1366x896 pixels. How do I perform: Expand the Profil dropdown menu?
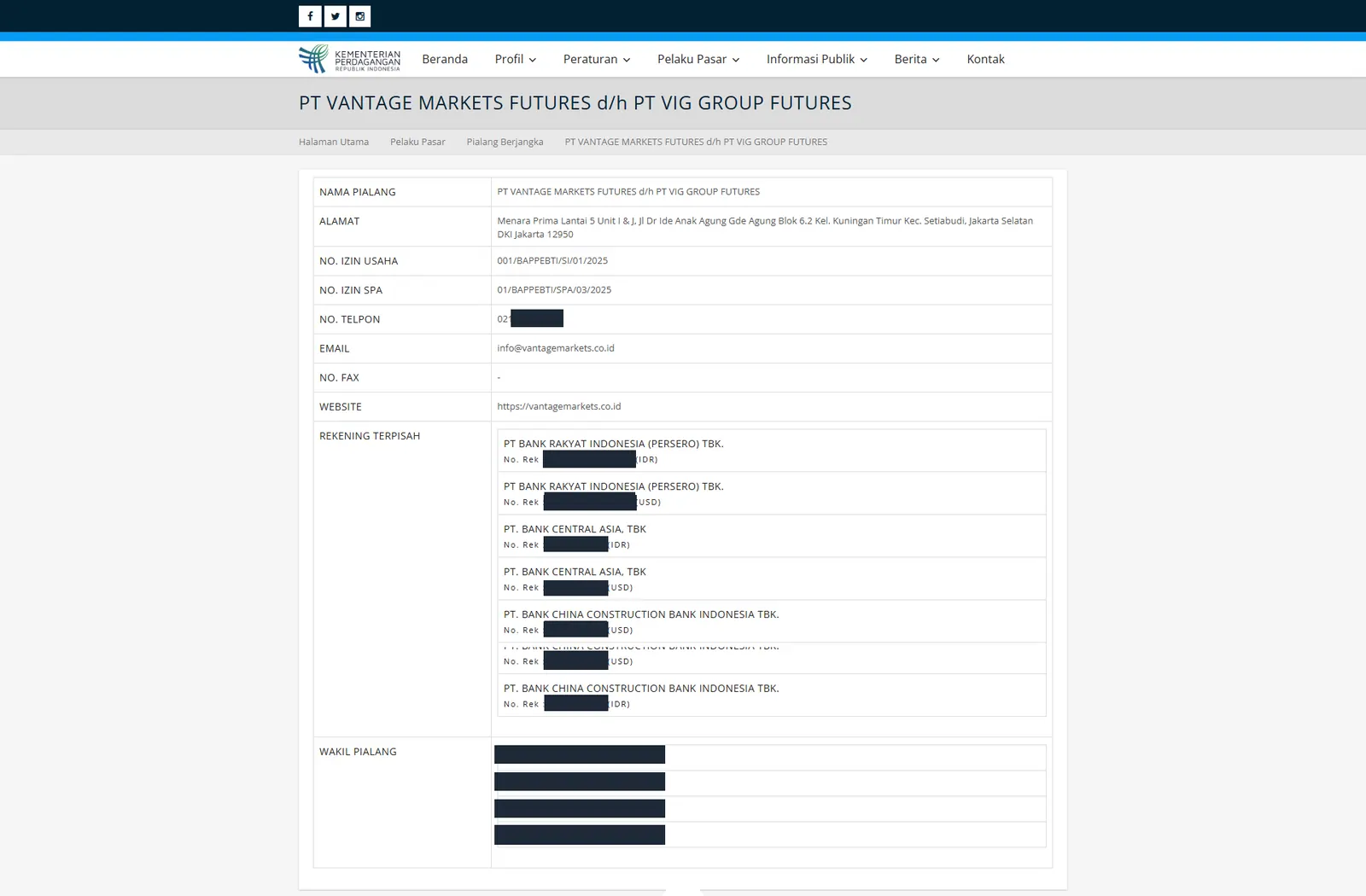tap(516, 59)
